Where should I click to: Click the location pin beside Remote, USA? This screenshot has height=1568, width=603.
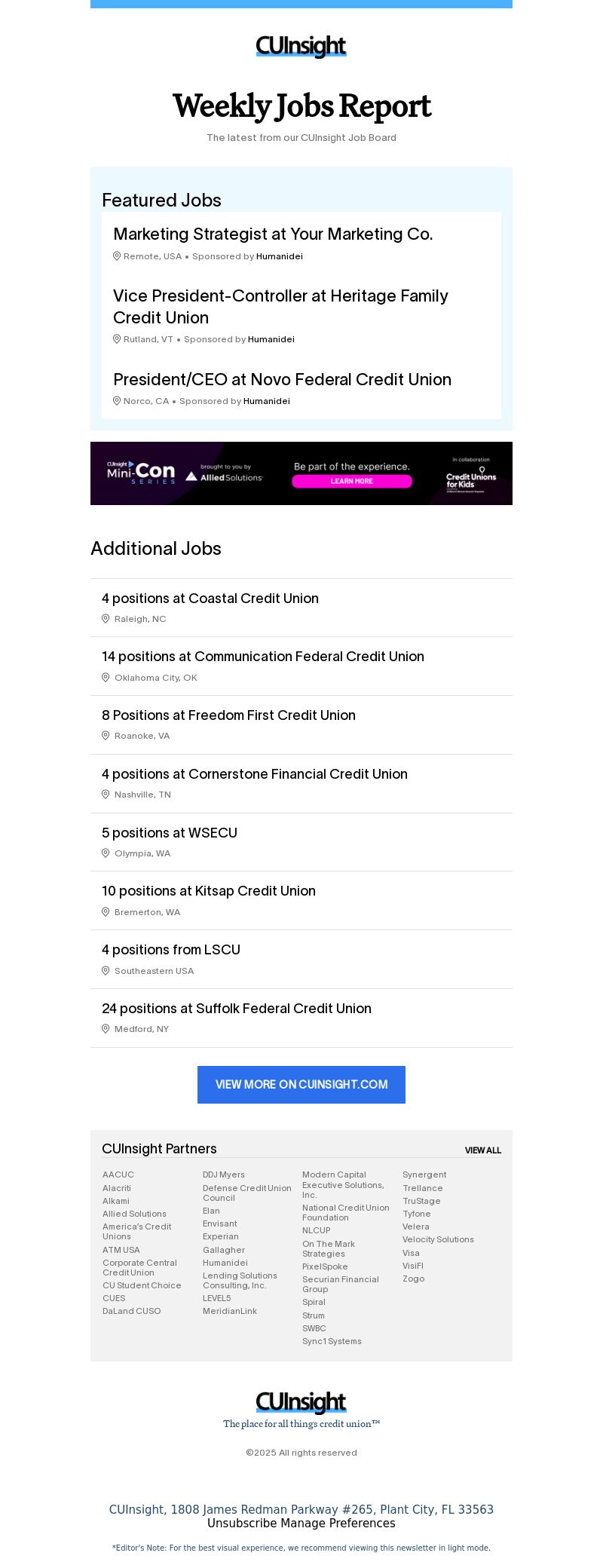[x=117, y=256]
